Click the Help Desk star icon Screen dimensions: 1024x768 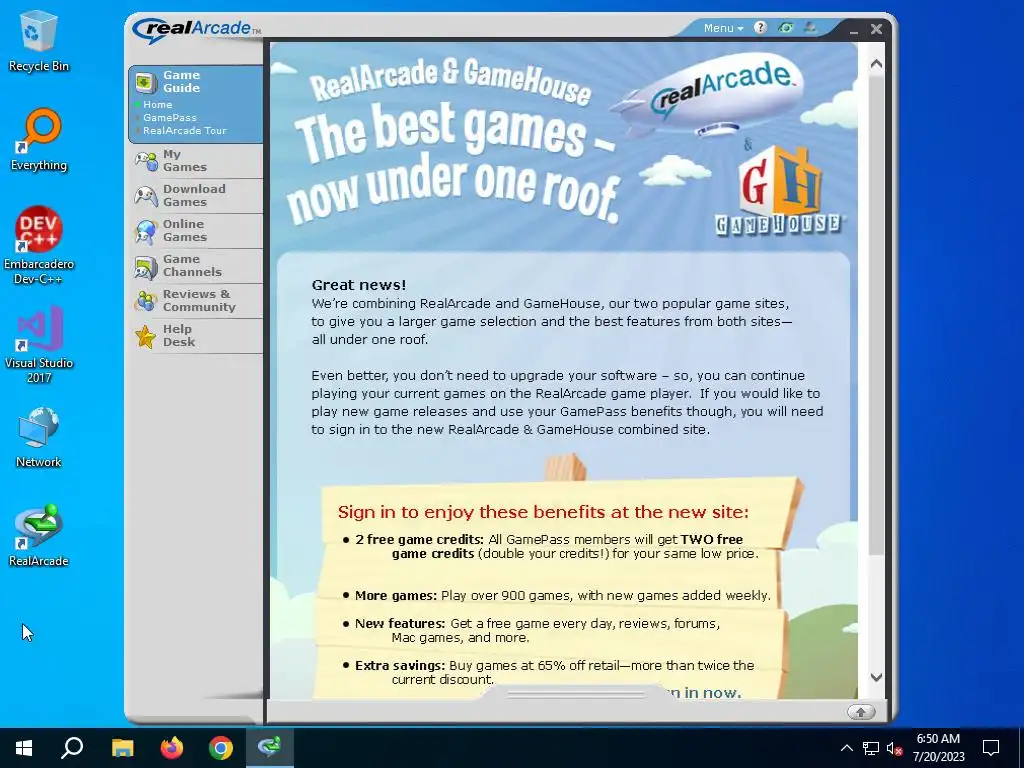(146, 336)
